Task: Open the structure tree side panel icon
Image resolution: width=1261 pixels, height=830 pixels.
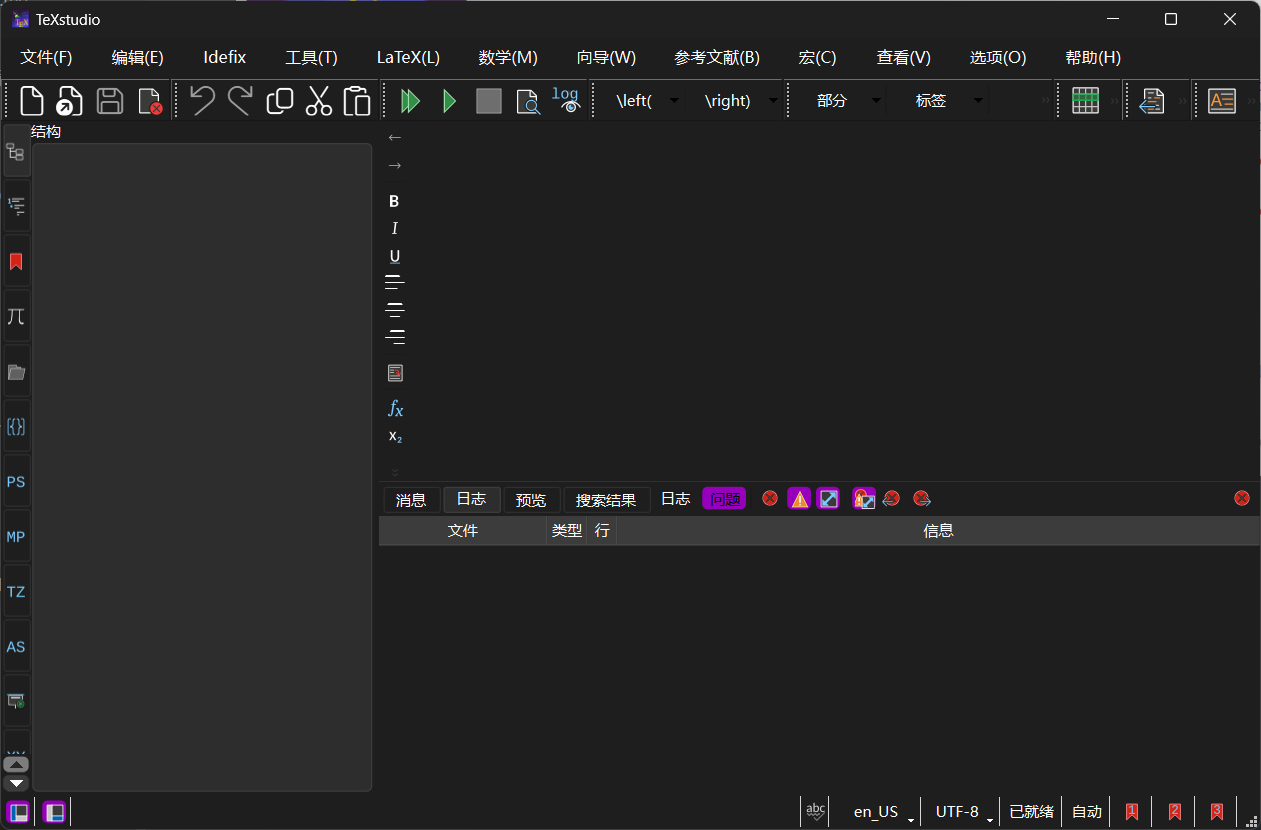Action: [16, 152]
